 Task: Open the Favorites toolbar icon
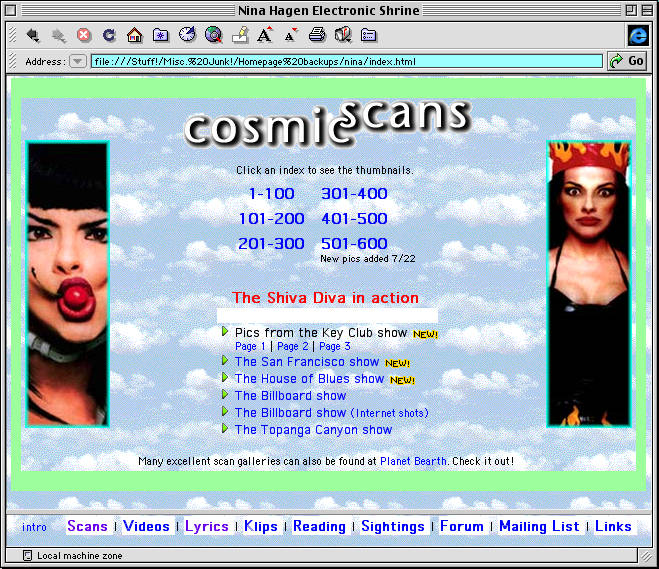[x=160, y=35]
